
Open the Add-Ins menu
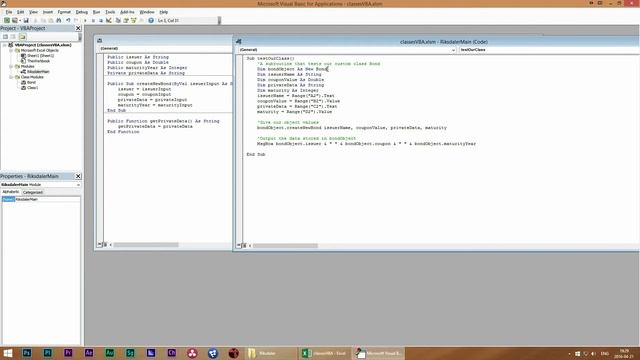coord(127,12)
